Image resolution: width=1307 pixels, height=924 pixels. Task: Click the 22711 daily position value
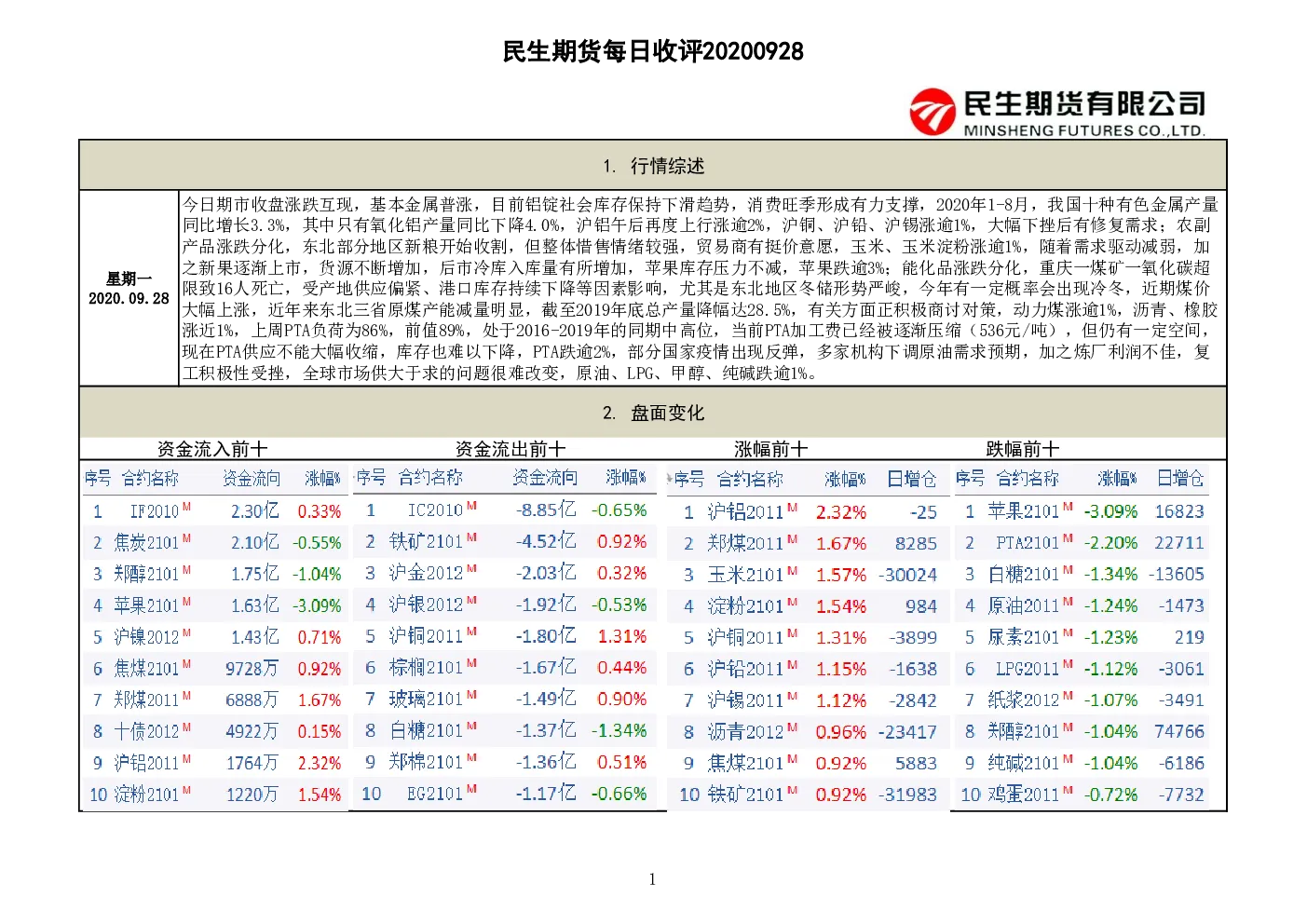[x=1179, y=542]
